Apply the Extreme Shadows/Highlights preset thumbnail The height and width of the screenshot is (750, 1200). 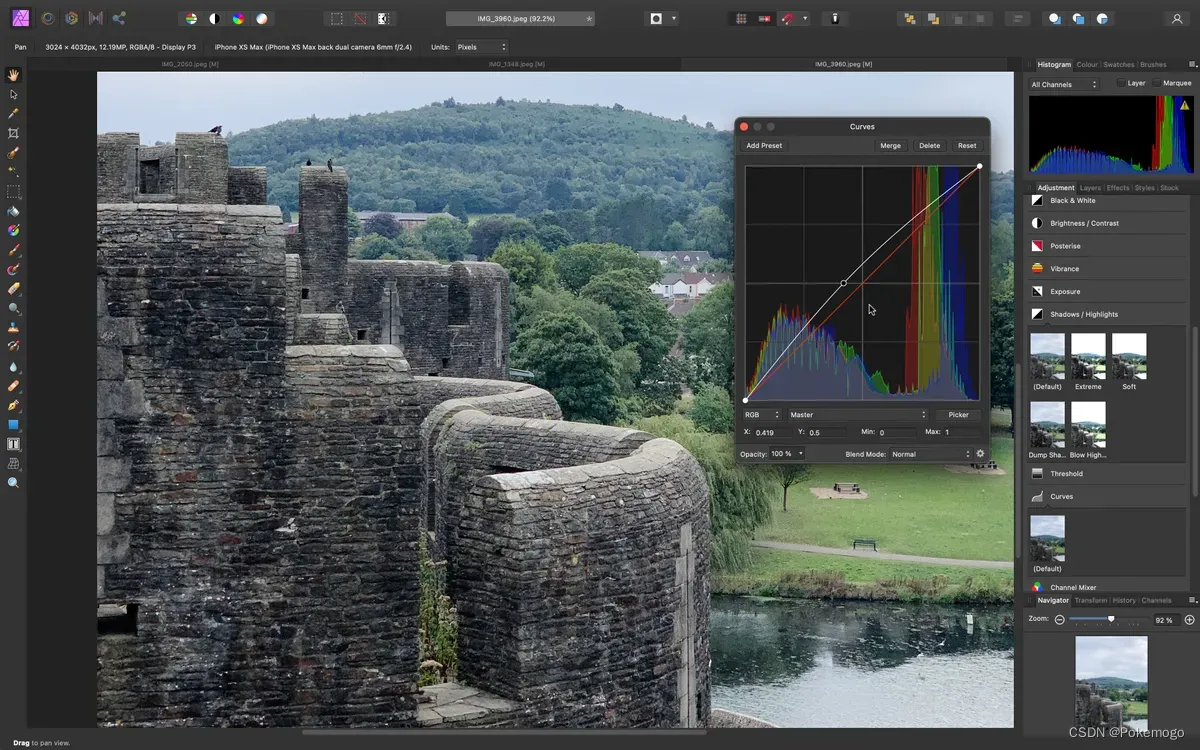point(1088,357)
